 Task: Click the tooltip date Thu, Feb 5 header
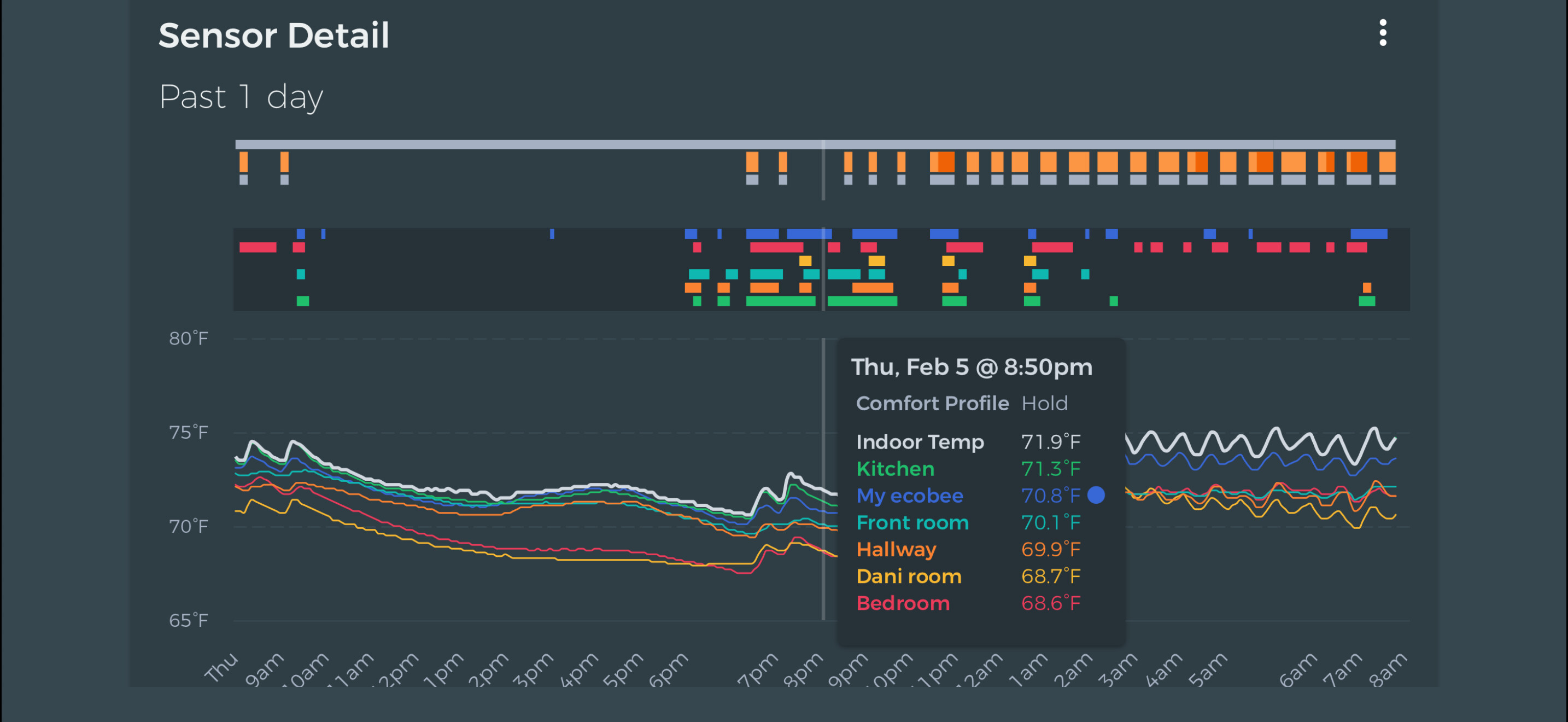[971, 367]
